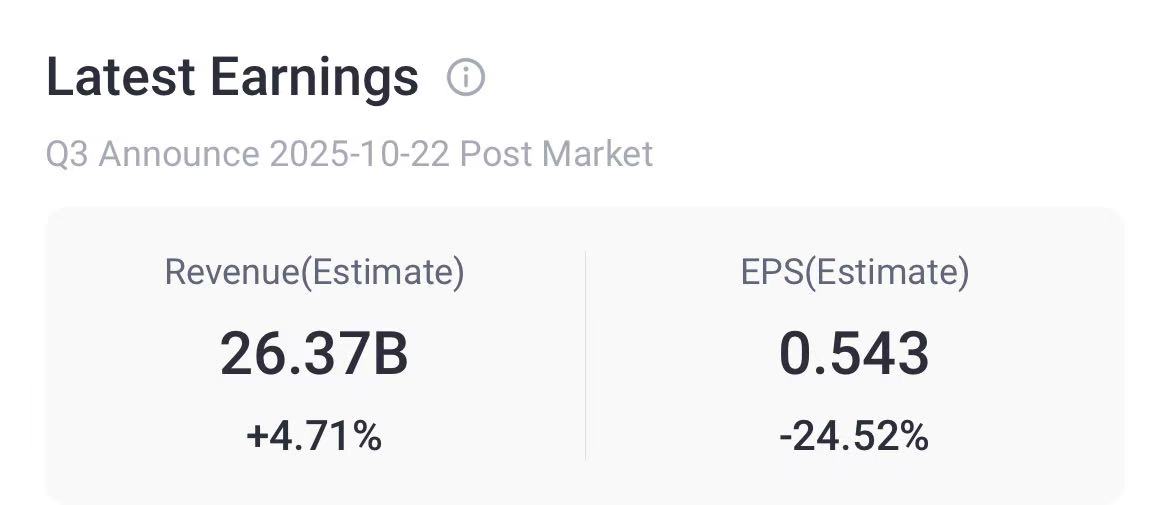The width and height of the screenshot is (1170, 505).
Task: Select the +4.71% revenue change
Action: [314, 436]
